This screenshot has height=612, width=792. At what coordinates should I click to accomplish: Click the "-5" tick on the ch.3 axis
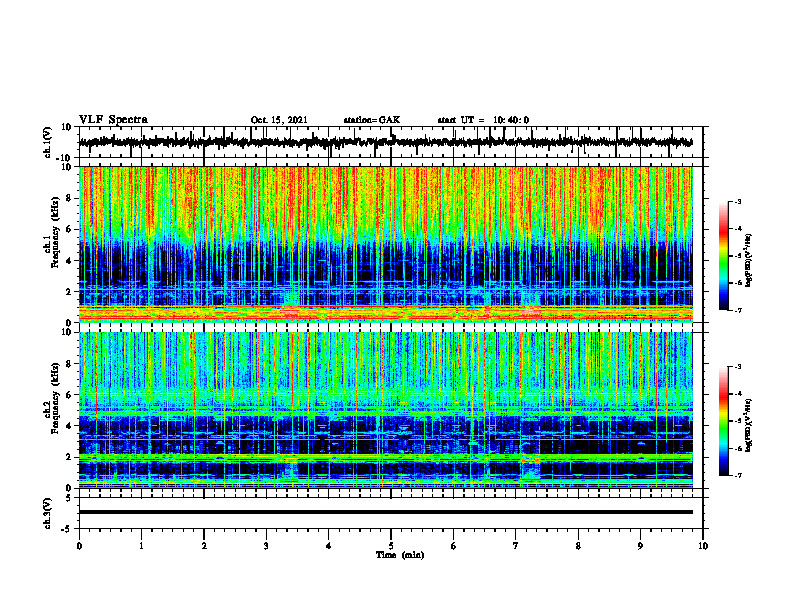67,529
